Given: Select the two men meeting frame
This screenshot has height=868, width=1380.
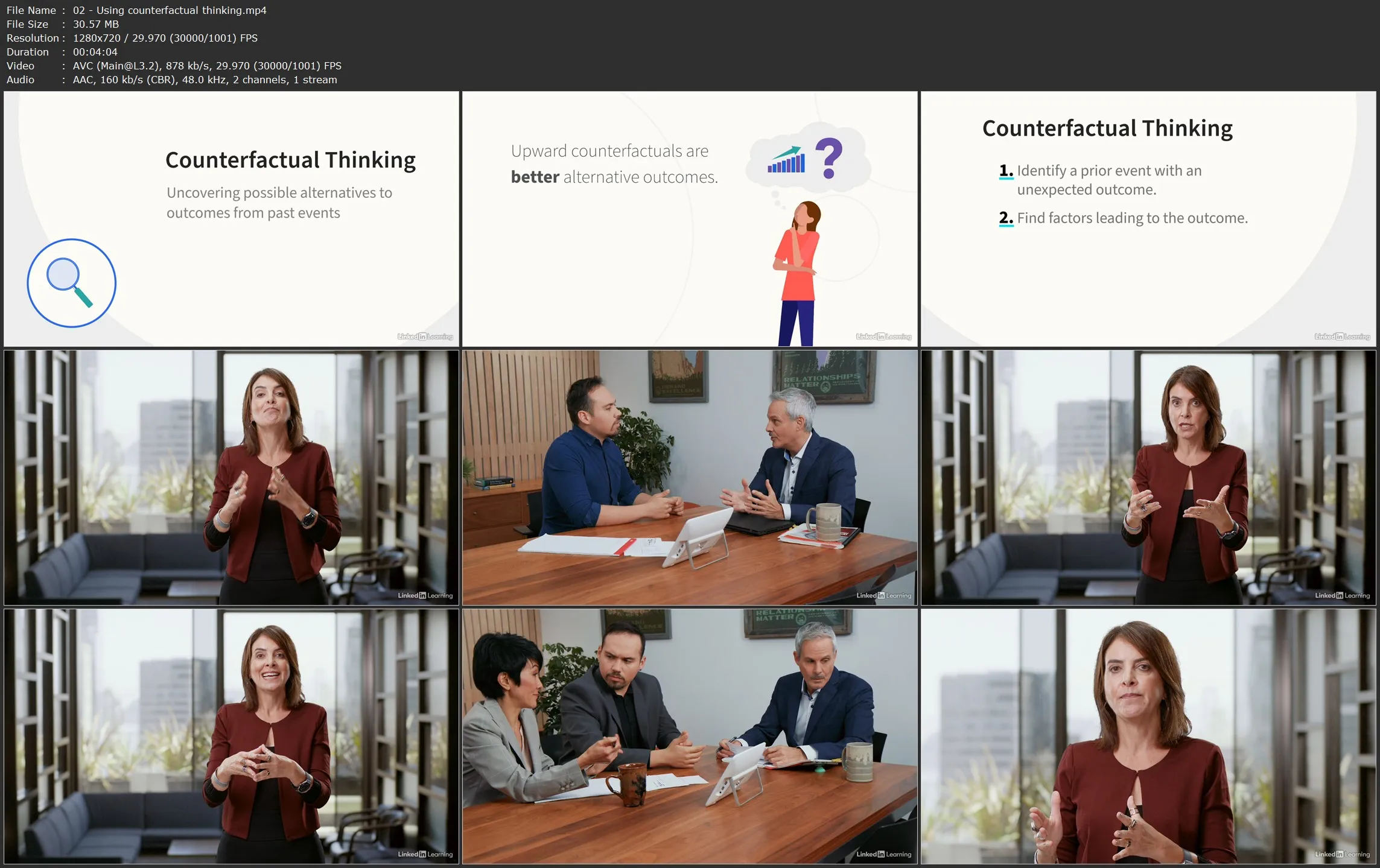Looking at the screenshot, I should pyautogui.click(x=690, y=478).
